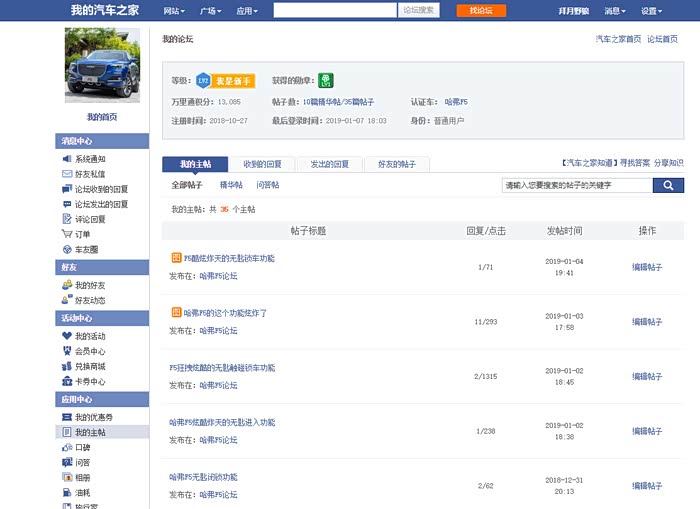Viewport: 700px width, 509px height.
Task: Open 订单 orders in the sidebar
Action: click(82, 234)
